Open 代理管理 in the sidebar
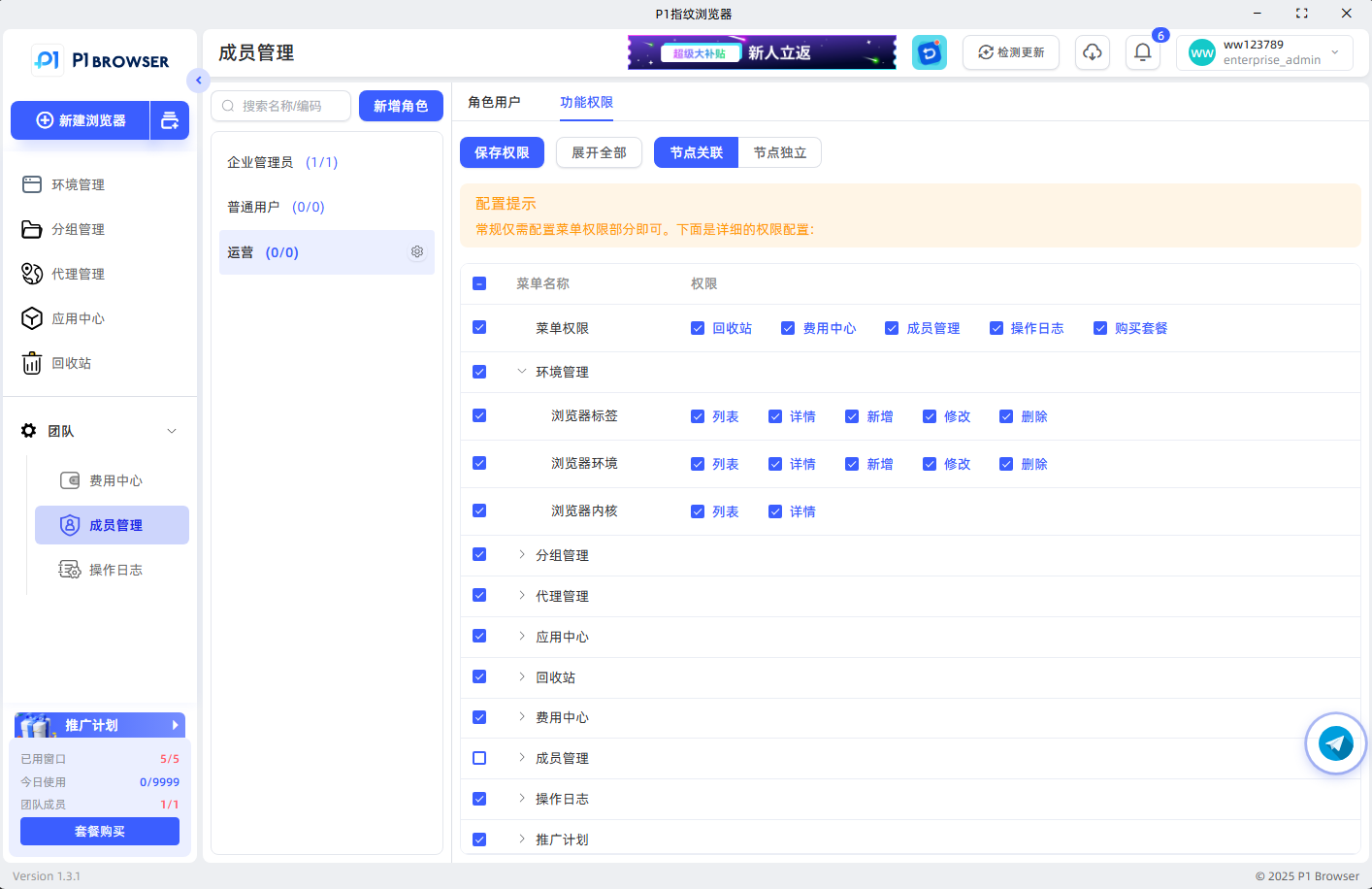 pos(78,274)
